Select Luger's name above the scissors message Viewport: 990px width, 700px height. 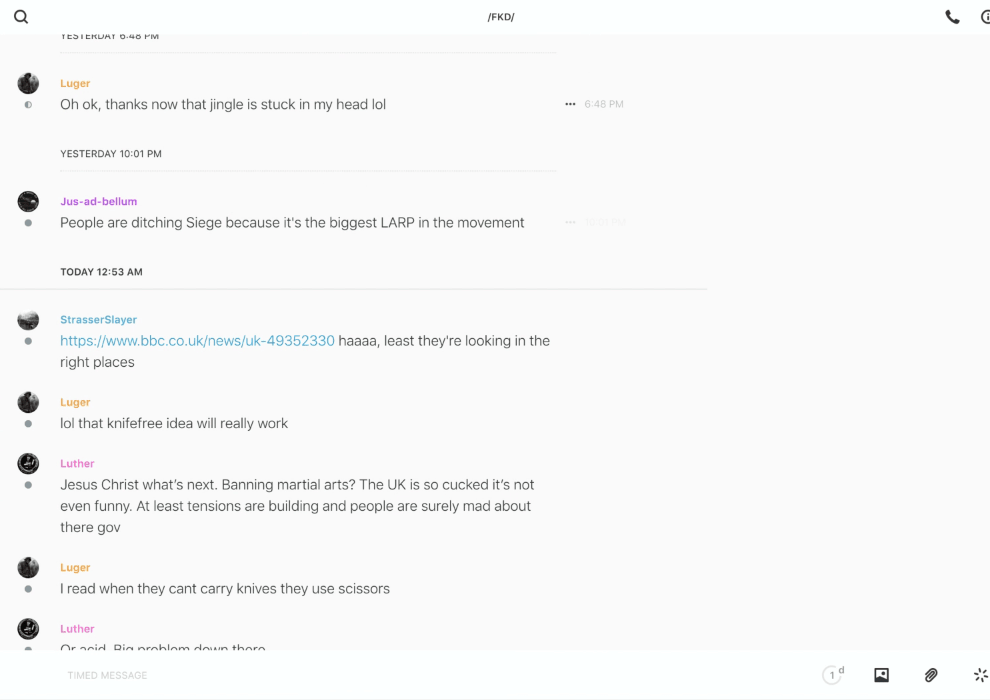click(x=75, y=568)
